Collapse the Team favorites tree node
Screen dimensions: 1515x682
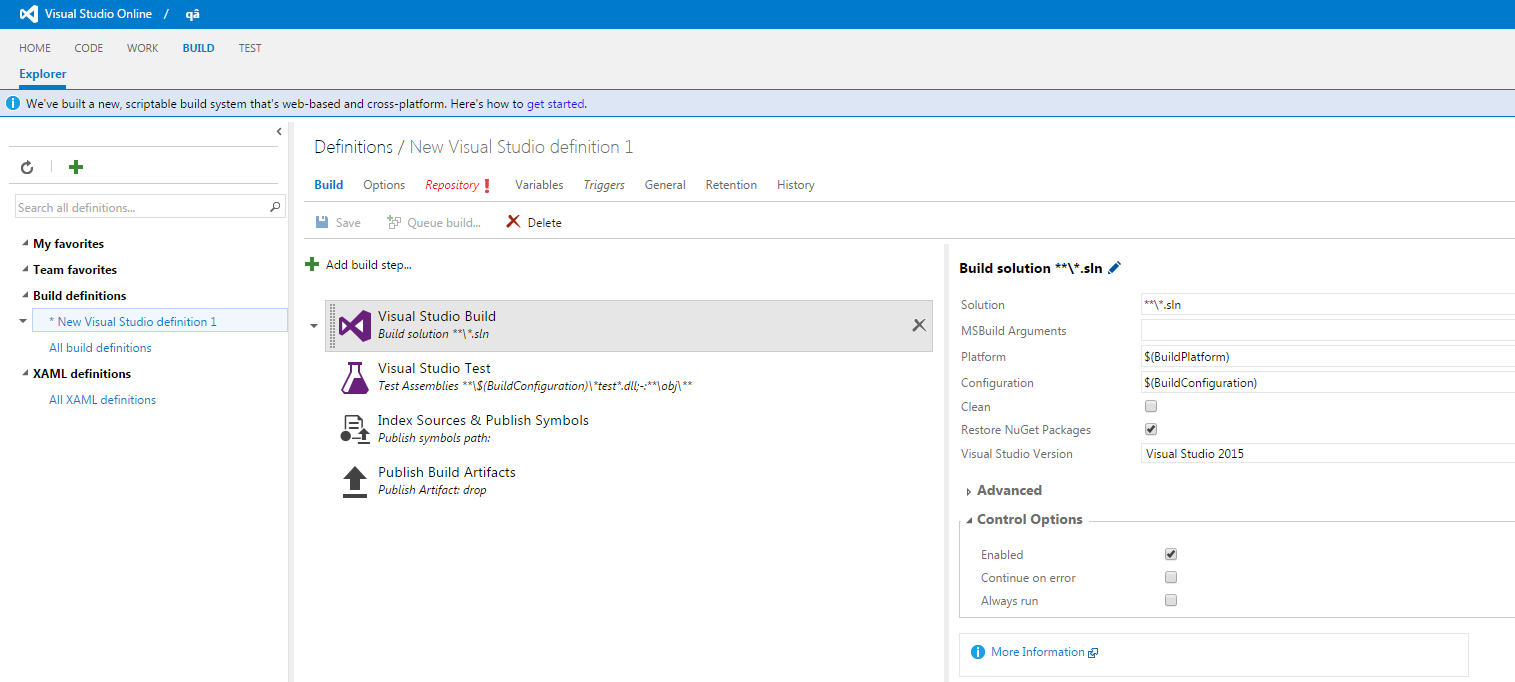tap(24, 269)
